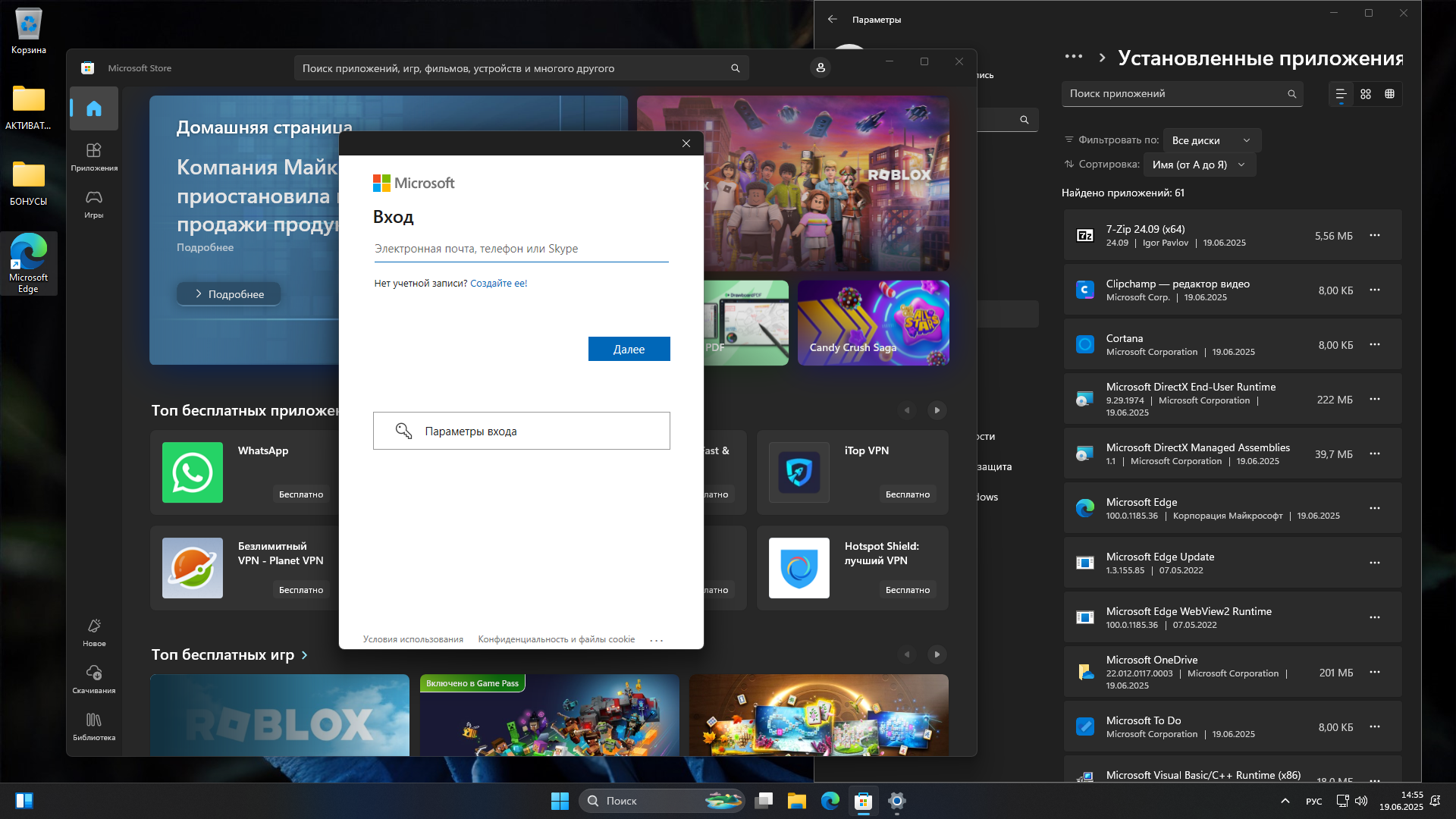Open Игры section in Store sidebar

[x=94, y=203]
